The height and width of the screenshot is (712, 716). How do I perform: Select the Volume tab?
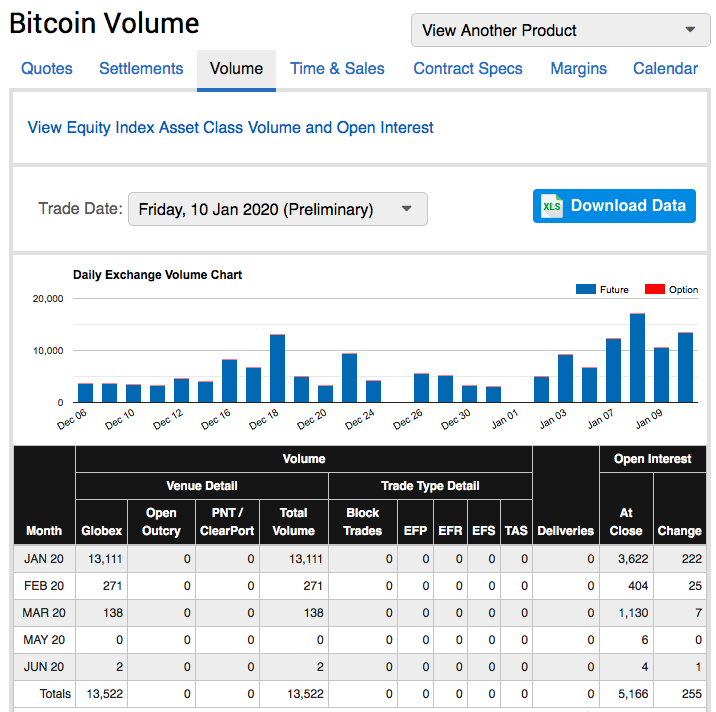(236, 68)
